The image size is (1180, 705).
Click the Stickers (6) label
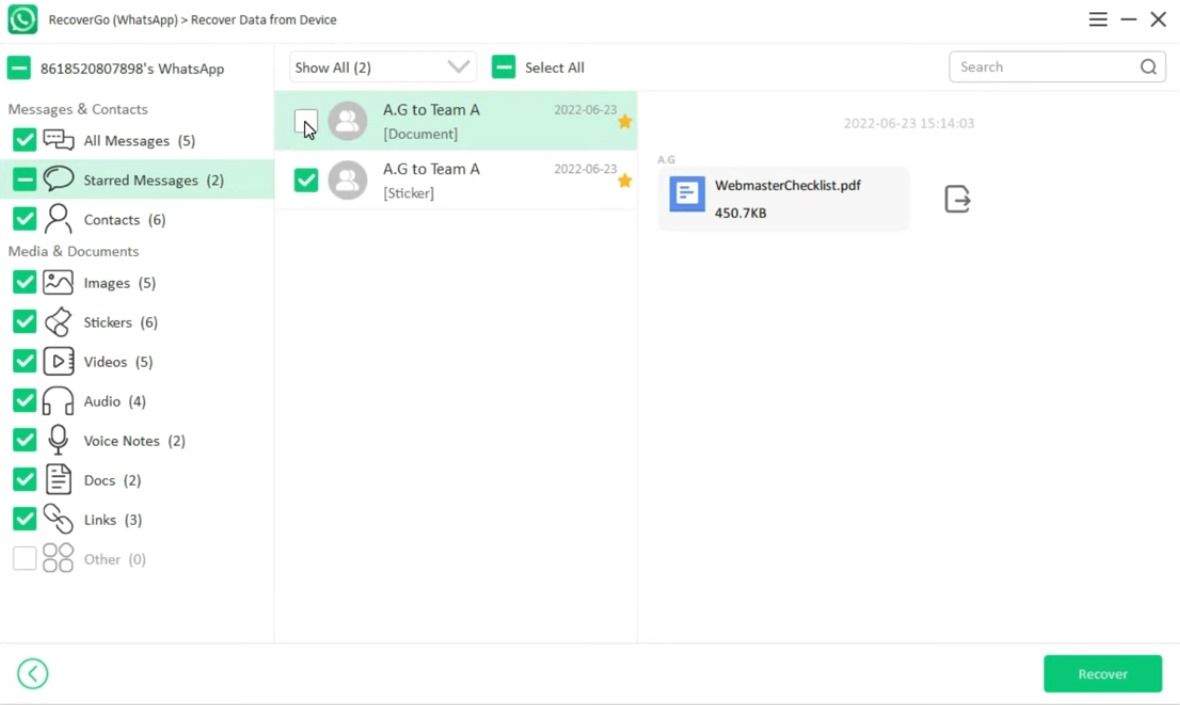click(120, 322)
